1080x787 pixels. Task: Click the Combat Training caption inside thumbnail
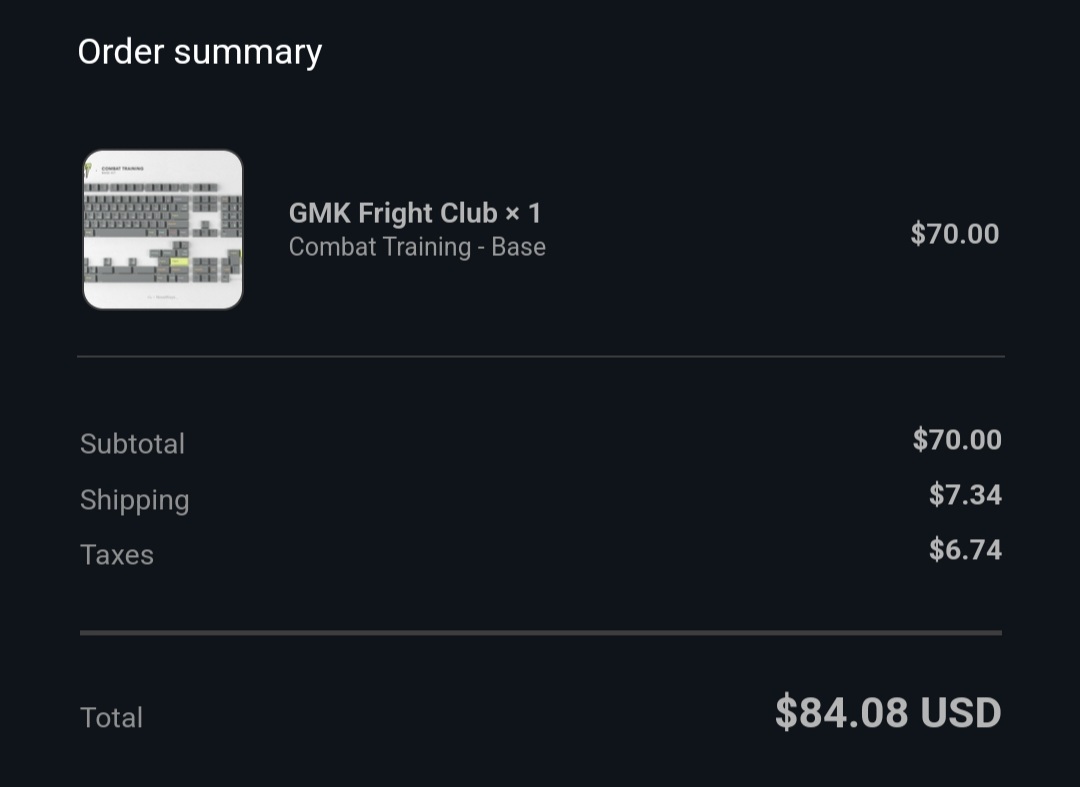(x=122, y=168)
